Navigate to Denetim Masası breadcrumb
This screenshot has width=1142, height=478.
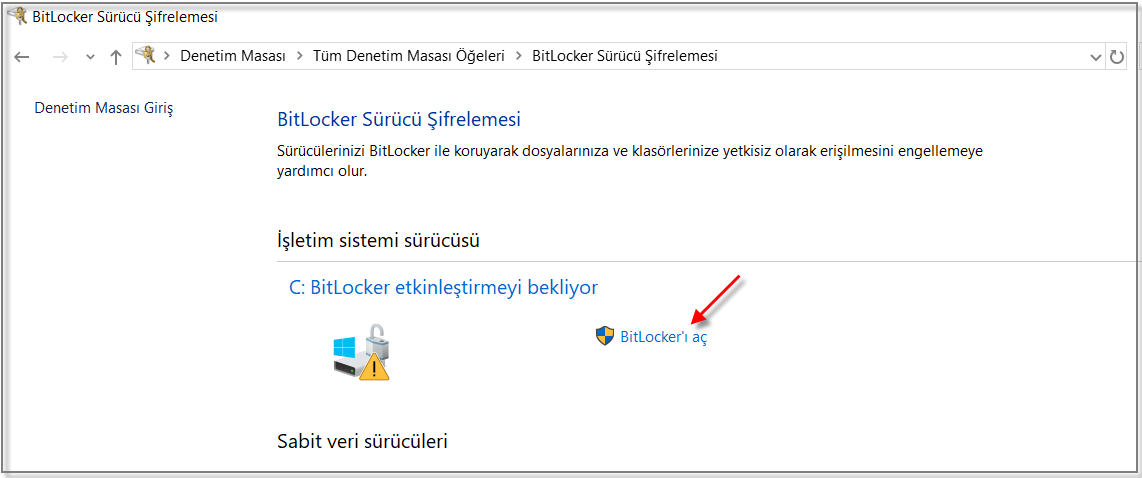coord(233,56)
